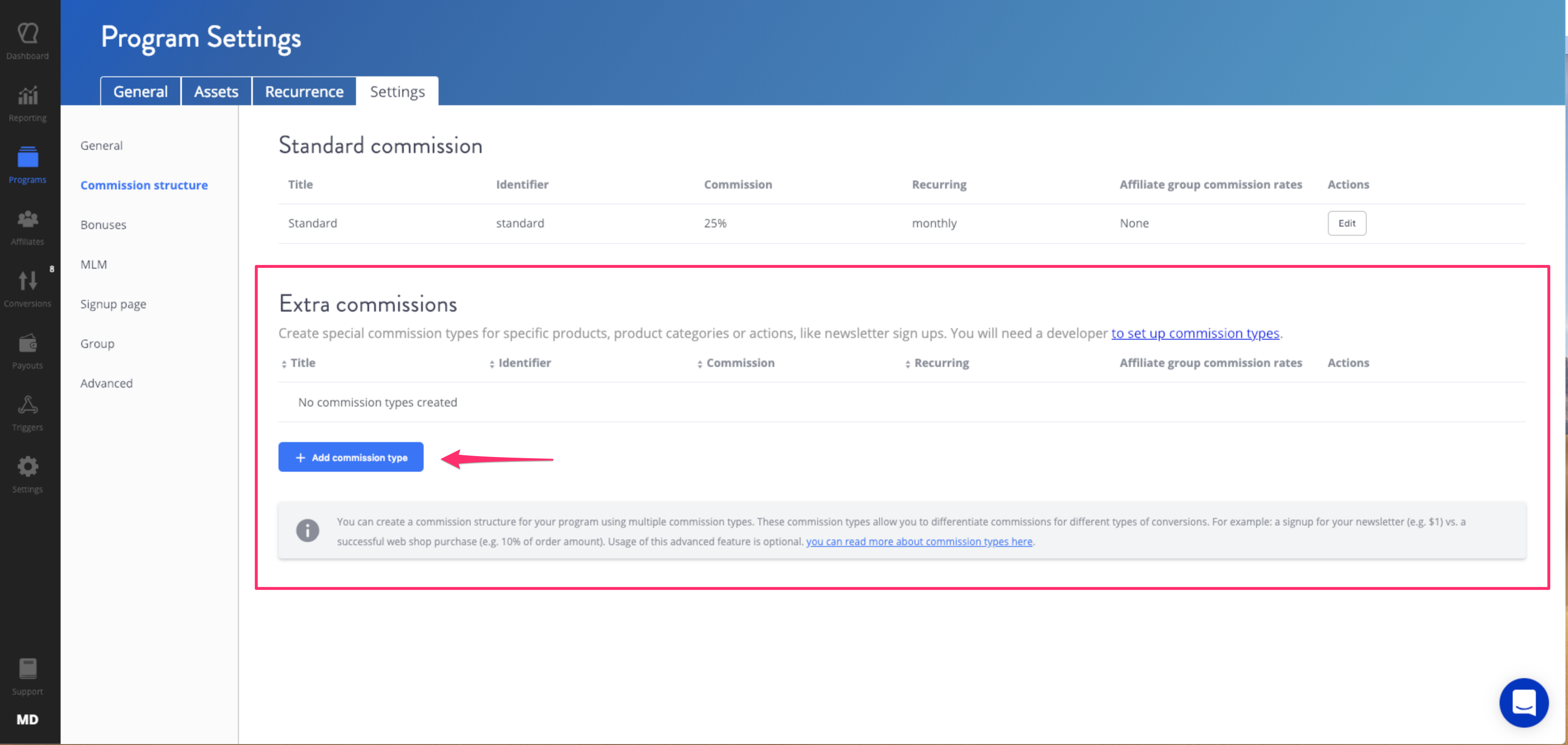The width and height of the screenshot is (1568, 745).
Task: Click the MD user avatar
Action: [x=27, y=719]
